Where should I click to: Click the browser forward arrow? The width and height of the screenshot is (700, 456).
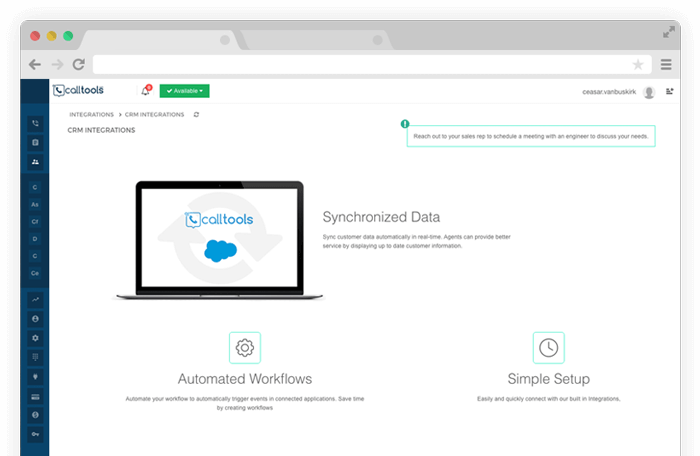click(57, 65)
